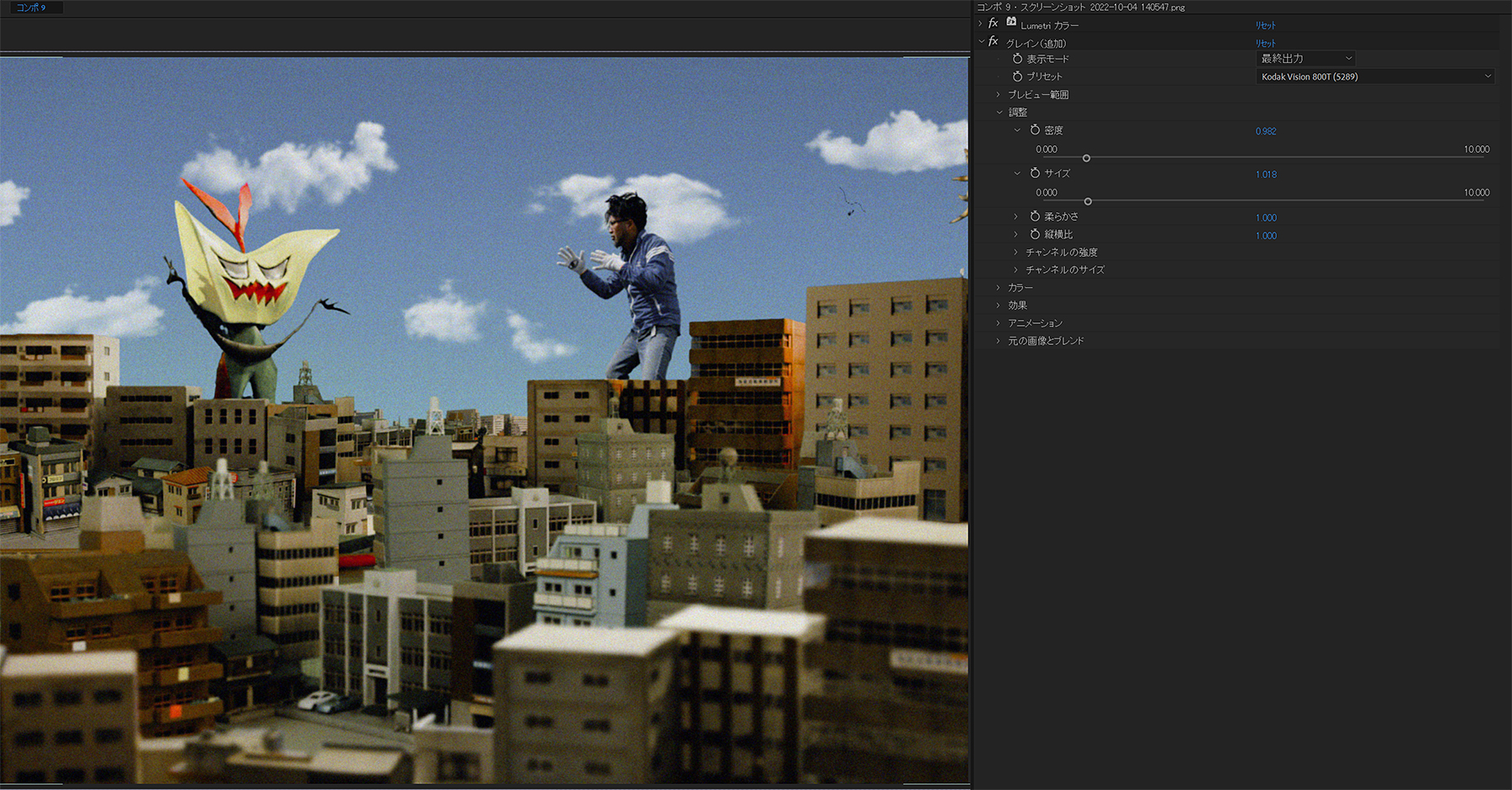Toggle the Lumetri カラー fx switch
This screenshot has width=1512, height=790.
pyautogui.click(x=993, y=24)
